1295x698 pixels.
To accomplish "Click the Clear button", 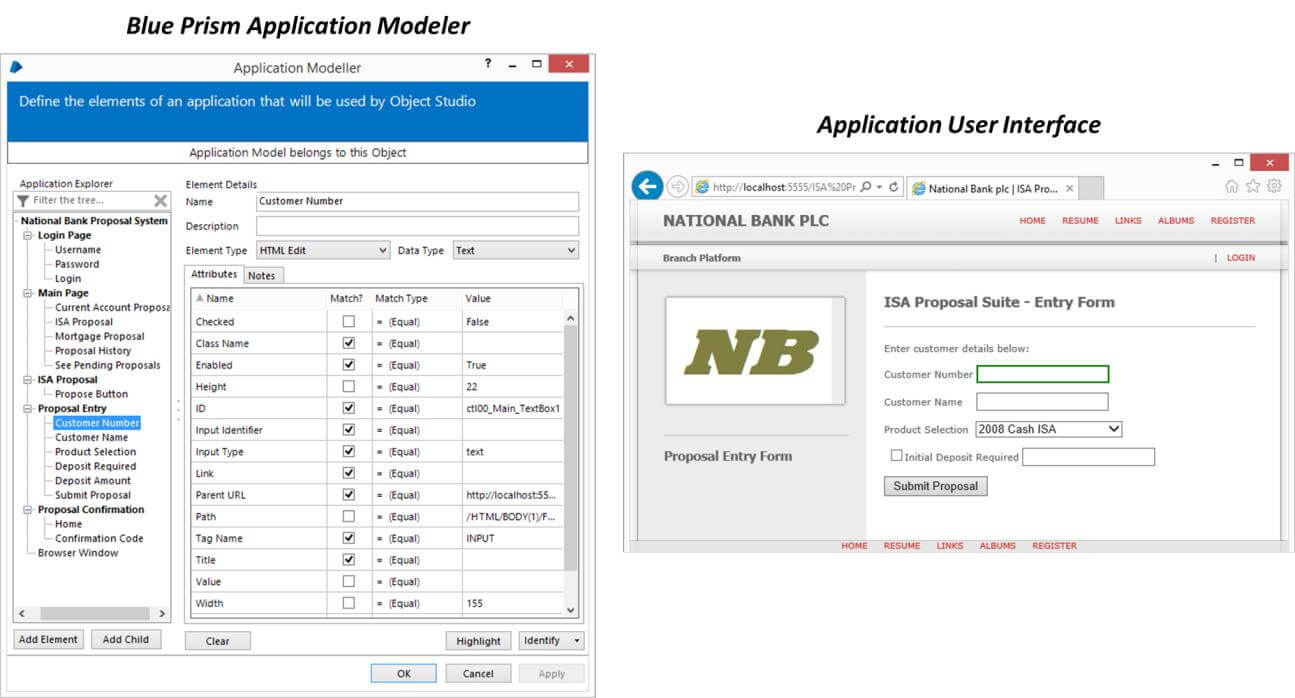I will pyautogui.click(x=218, y=641).
